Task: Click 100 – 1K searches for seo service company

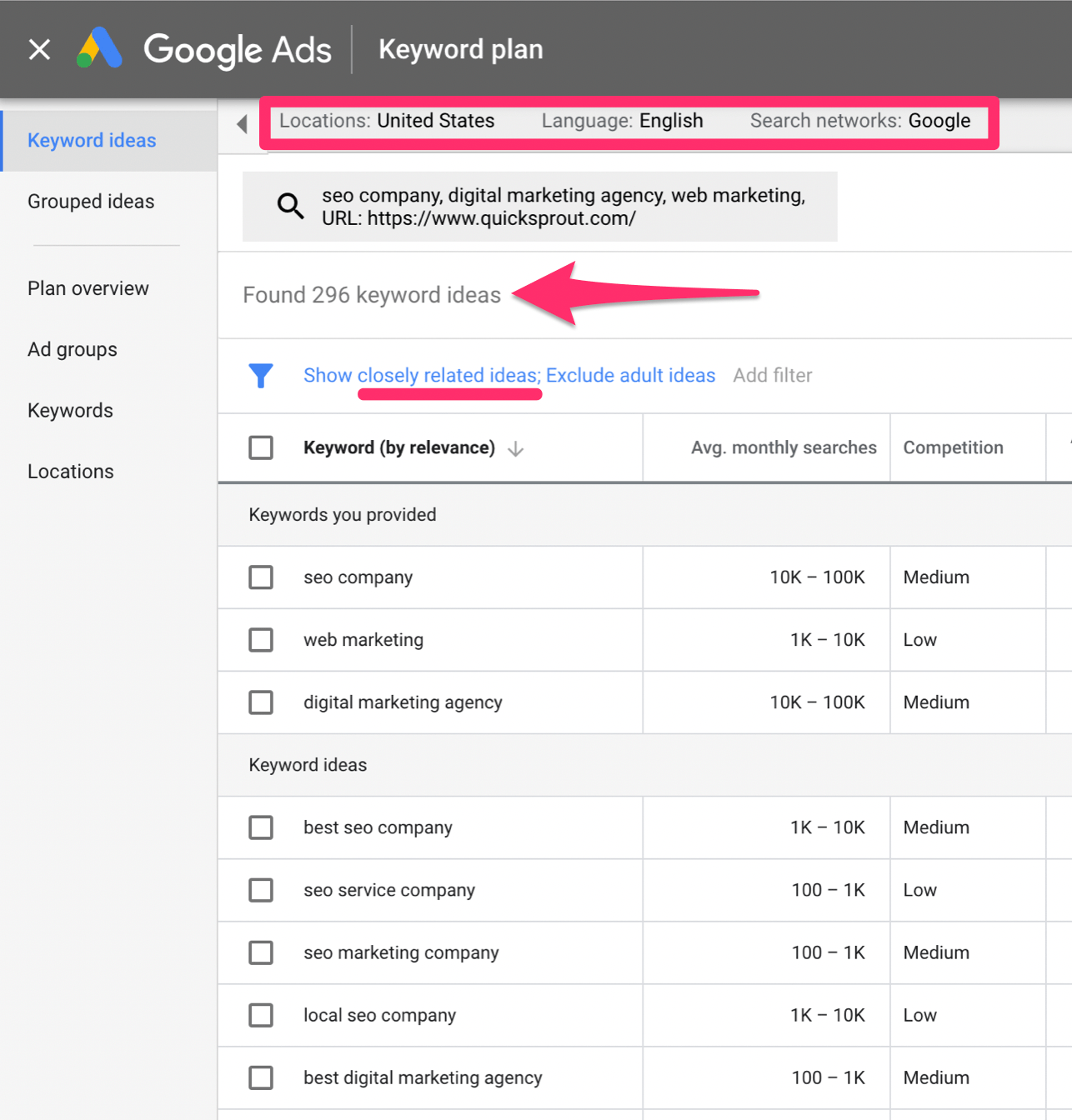Action: pos(828,890)
